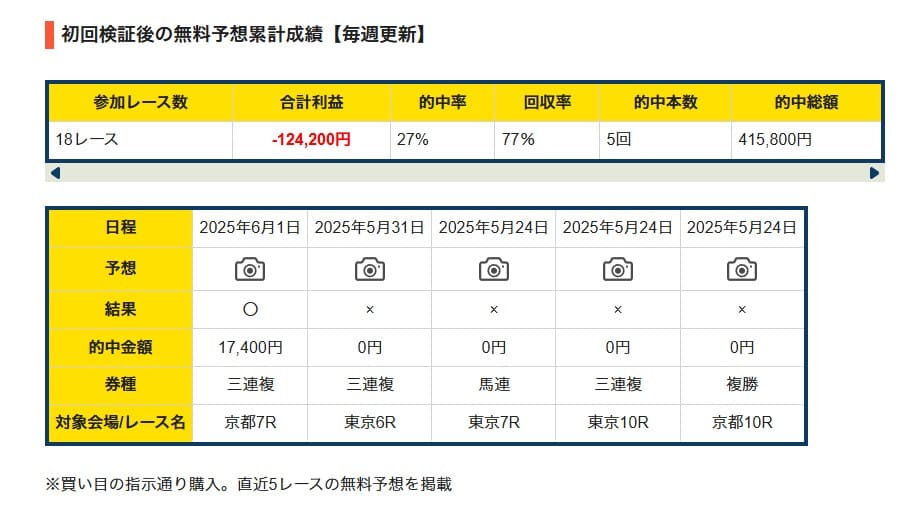Click the 東京6R race name

click(370, 423)
